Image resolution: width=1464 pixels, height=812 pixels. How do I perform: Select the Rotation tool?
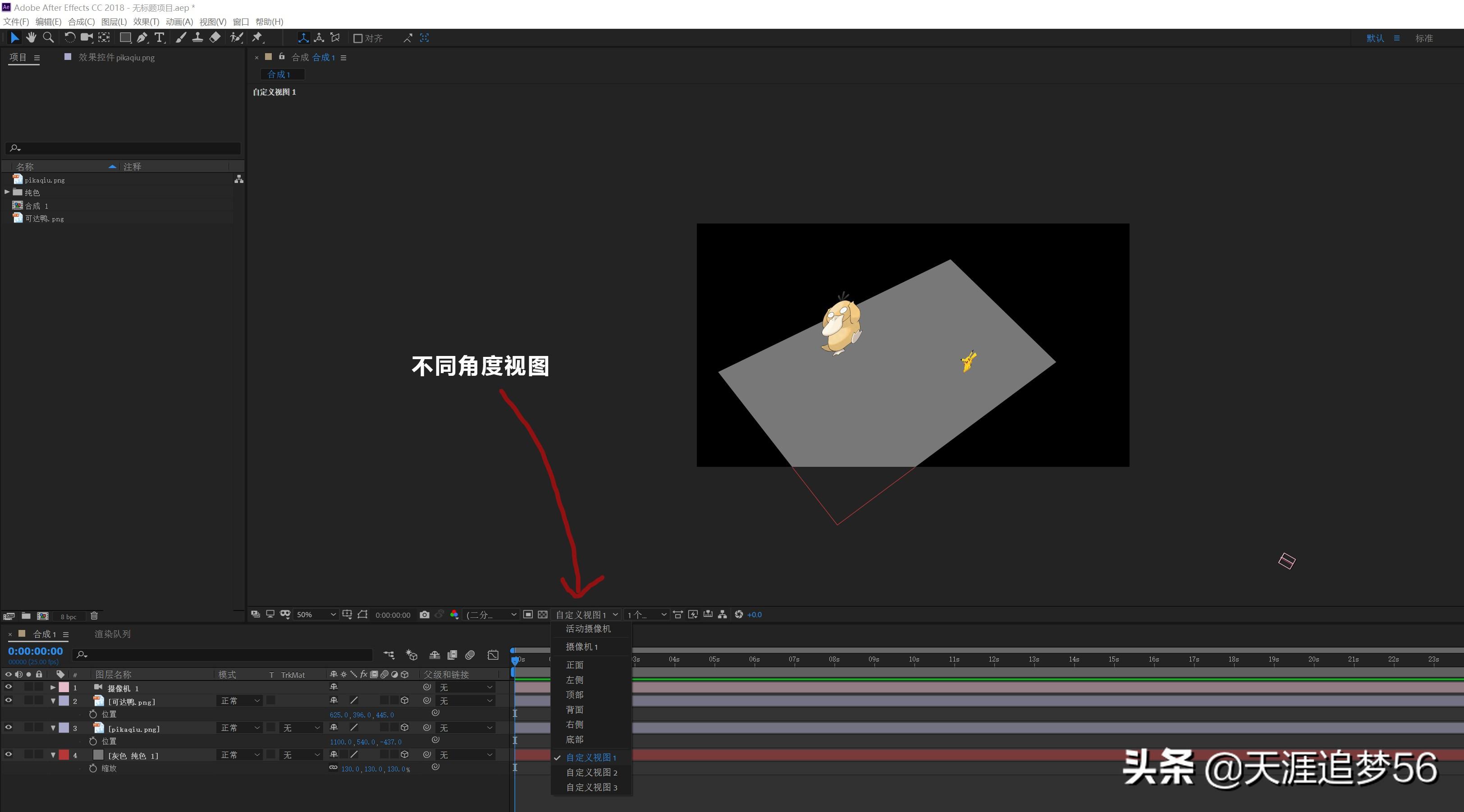(x=69, y=37)
